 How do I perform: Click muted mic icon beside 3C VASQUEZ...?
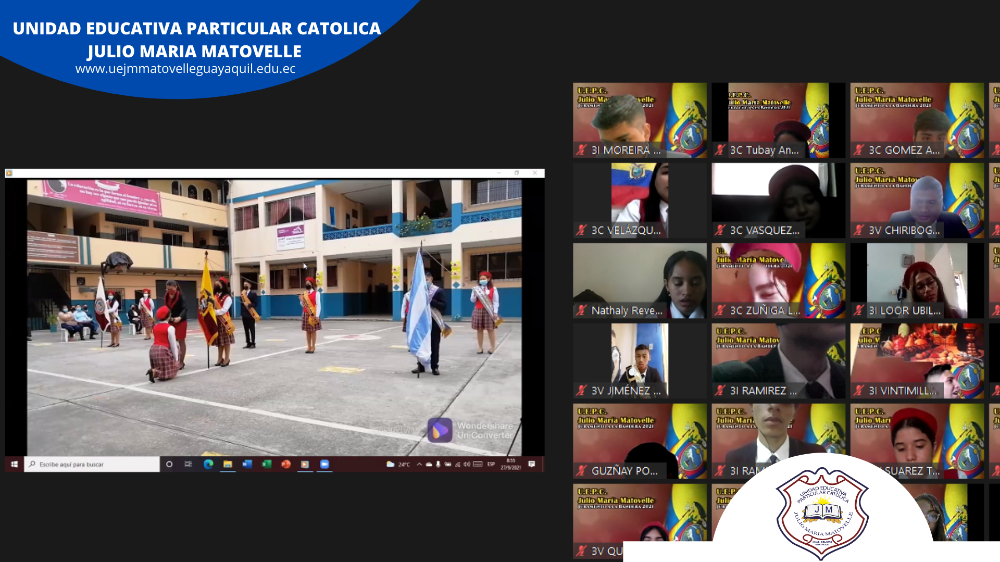click(x=720, y=230)
